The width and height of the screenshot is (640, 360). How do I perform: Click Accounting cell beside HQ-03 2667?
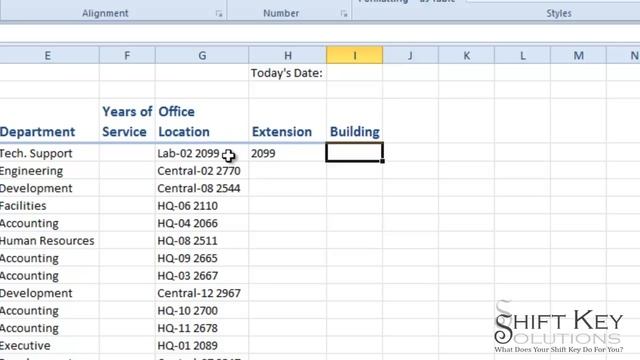click(x=49, y=276)
